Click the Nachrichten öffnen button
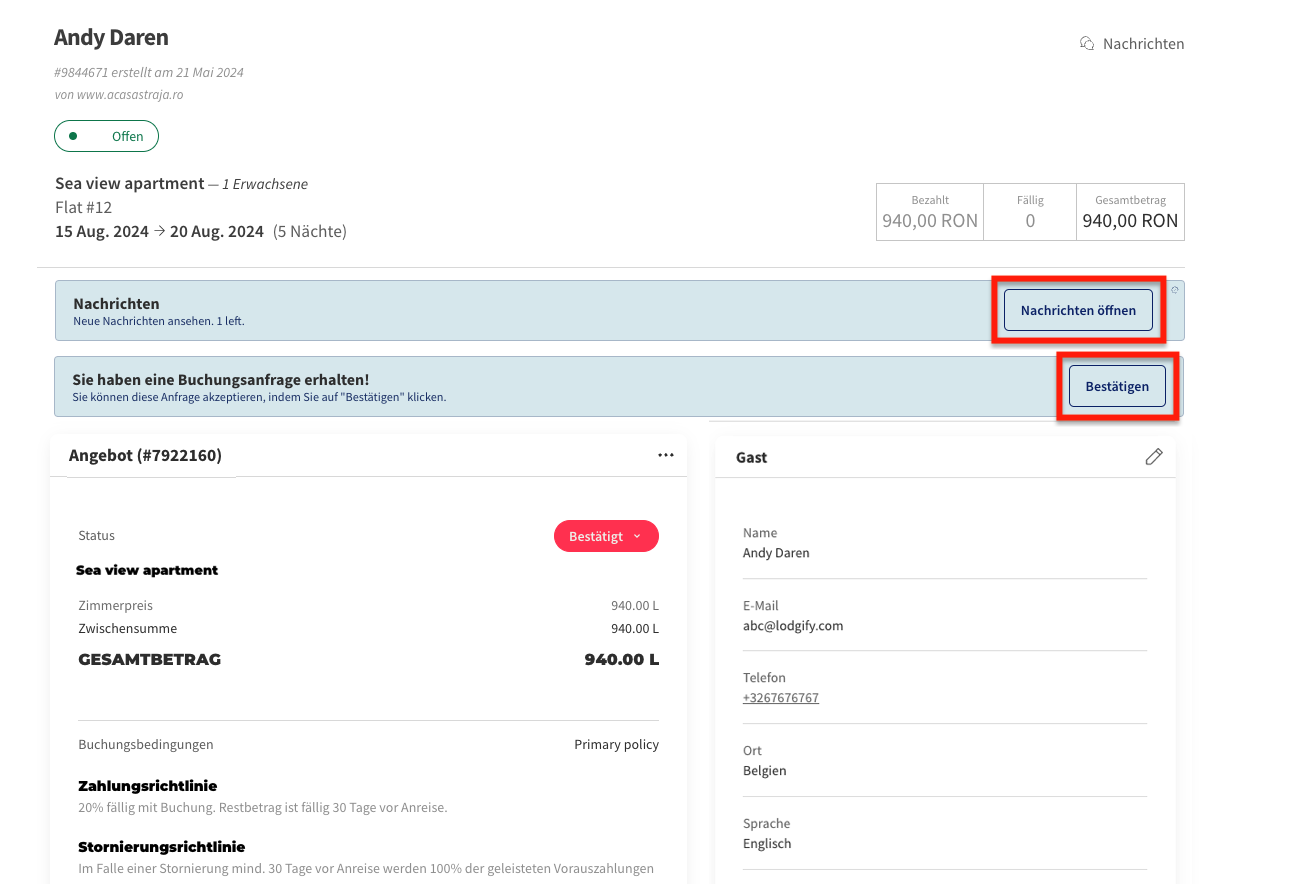The height and width of the screenshot is (884, 1301). click(x=1078, y=311)
